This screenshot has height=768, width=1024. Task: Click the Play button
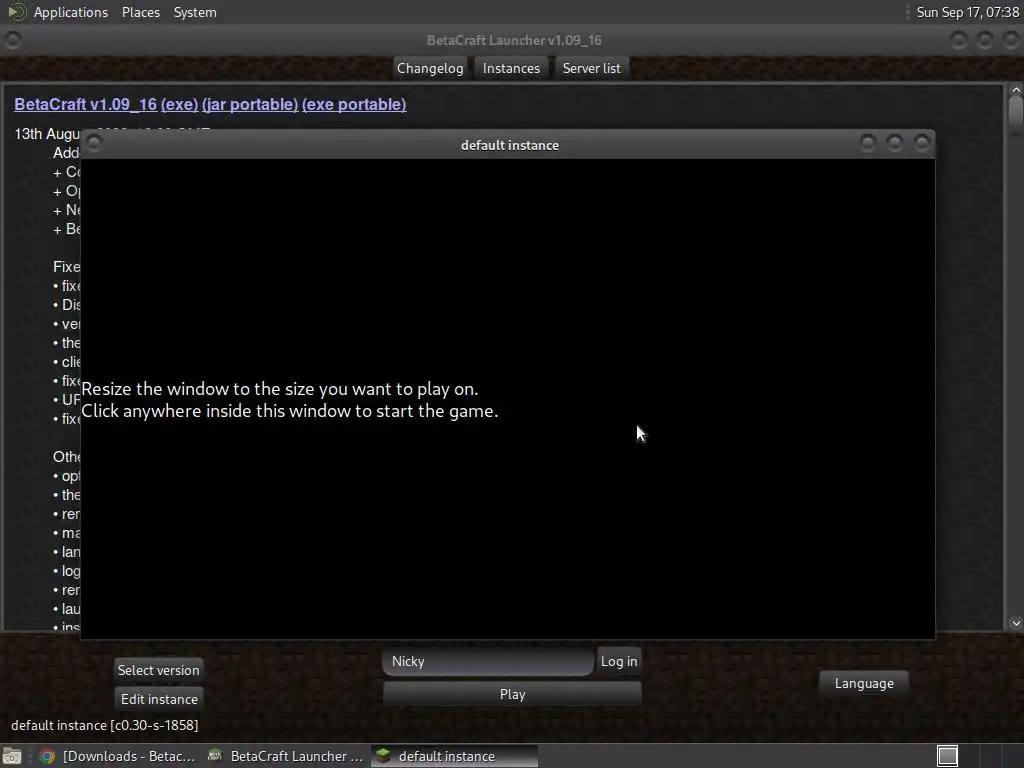(512, 694)
